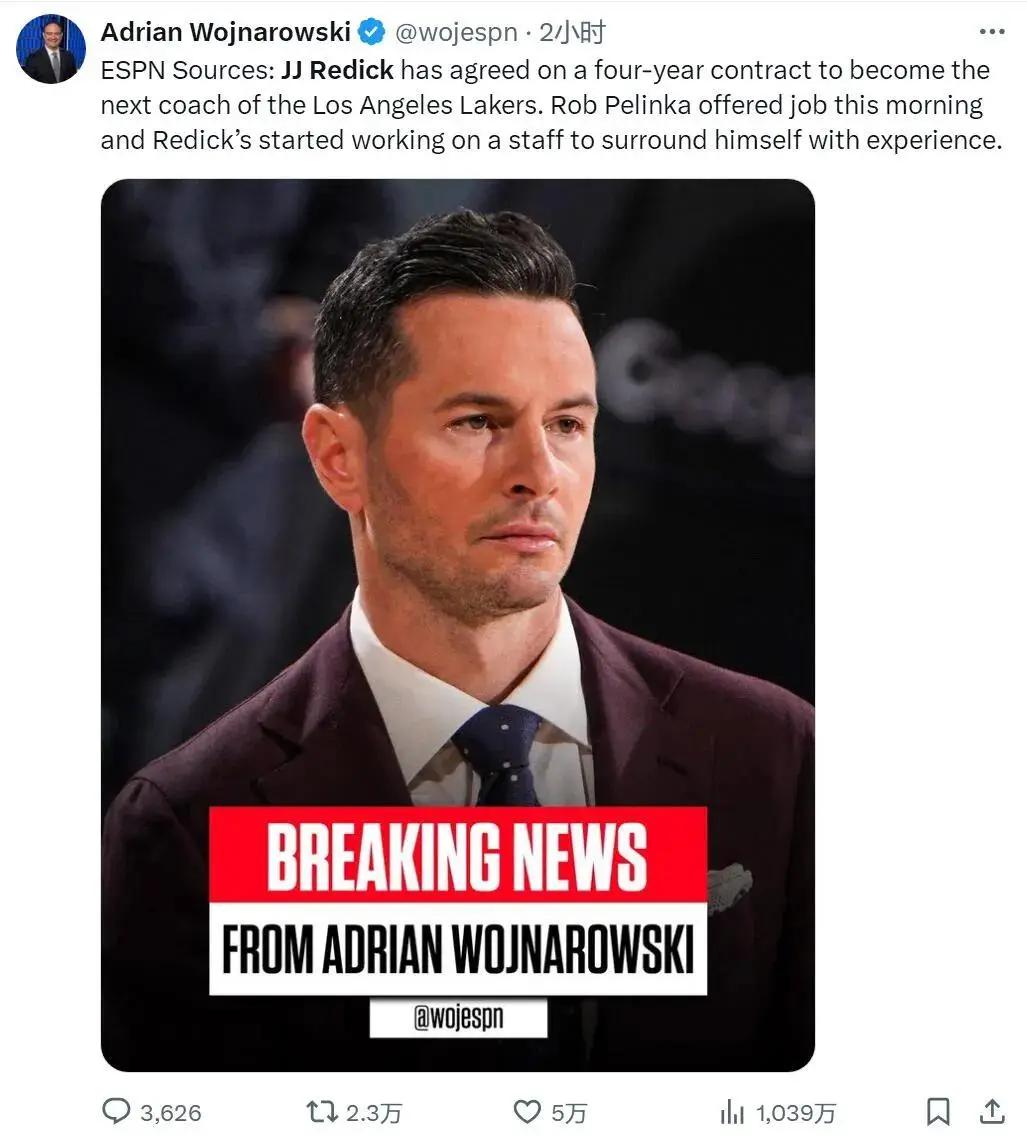This screenshot has height=1145, width=1027.
Task: Click the share upload icon
Action: (992, 1111)
